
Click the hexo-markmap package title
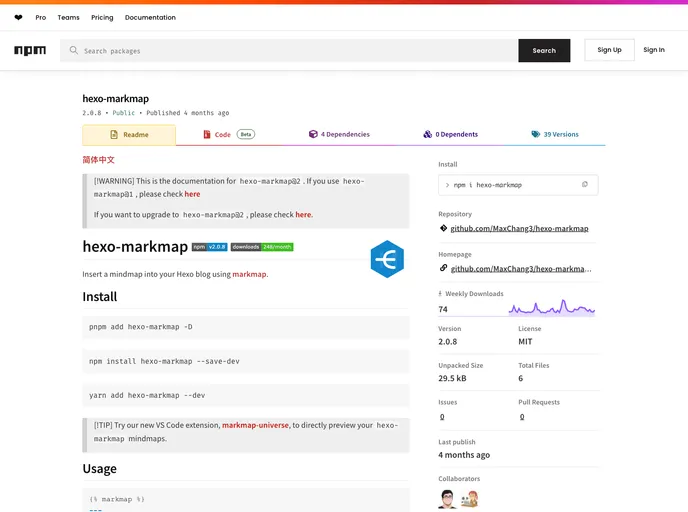click(x=115, y=99)
